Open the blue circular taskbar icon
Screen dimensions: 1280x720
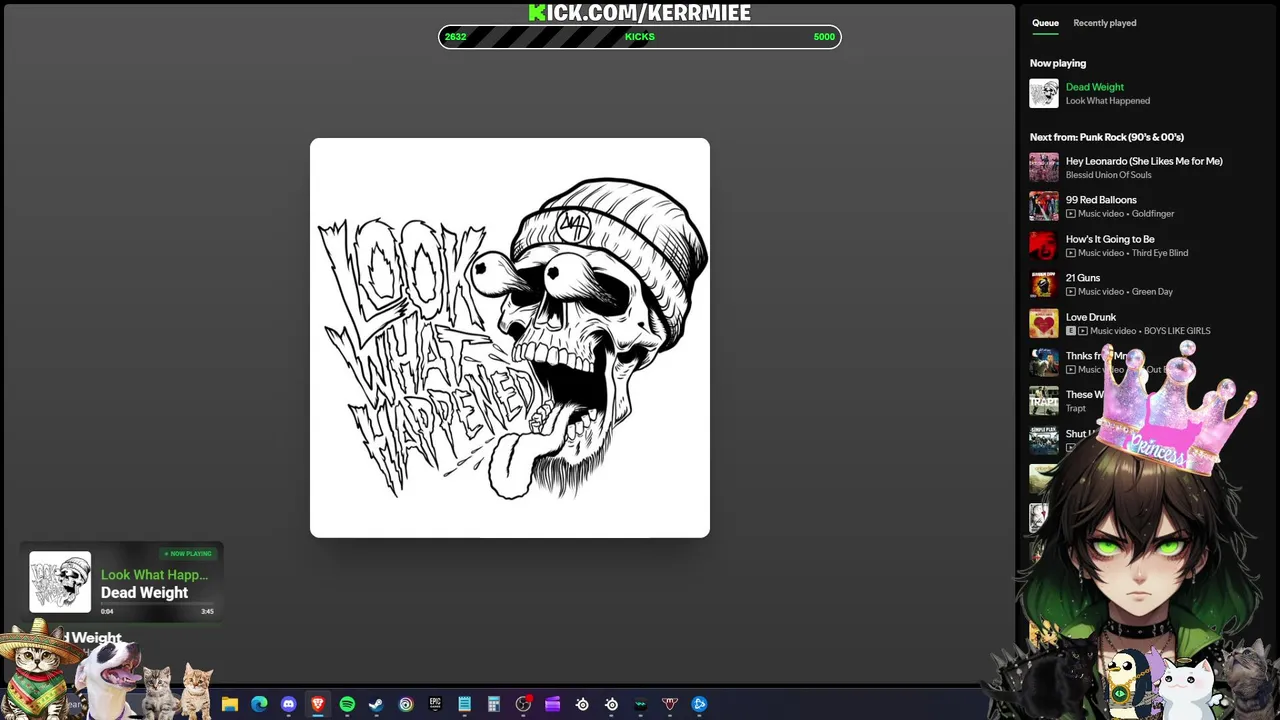[x=699, y=704]
